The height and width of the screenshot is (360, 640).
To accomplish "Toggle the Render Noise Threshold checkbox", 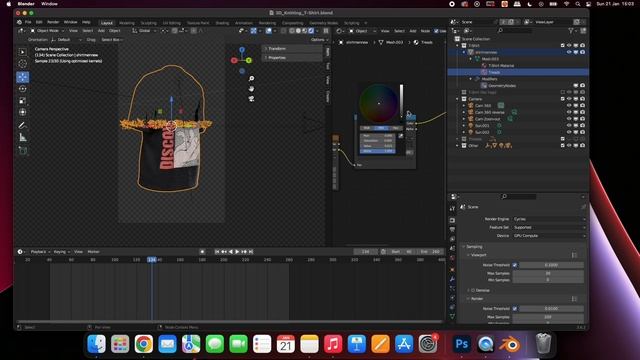I will pos(515,309).
